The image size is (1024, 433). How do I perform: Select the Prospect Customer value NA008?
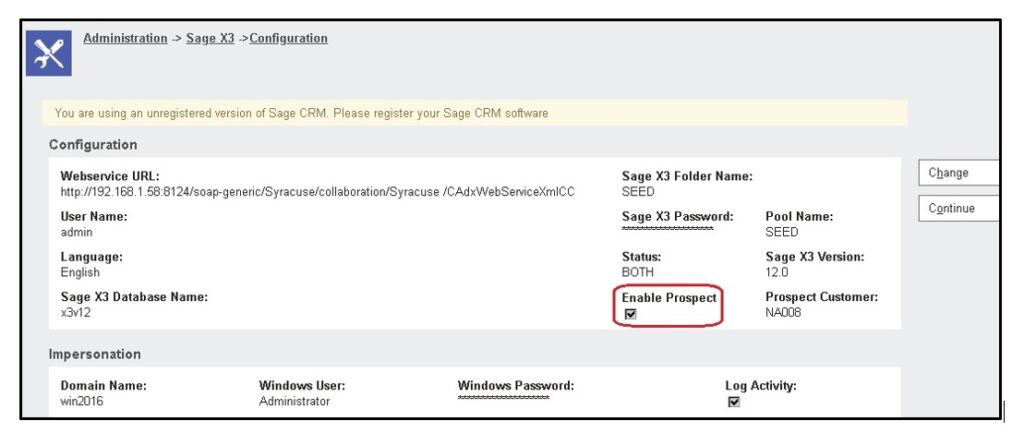(x=785, y=313)
